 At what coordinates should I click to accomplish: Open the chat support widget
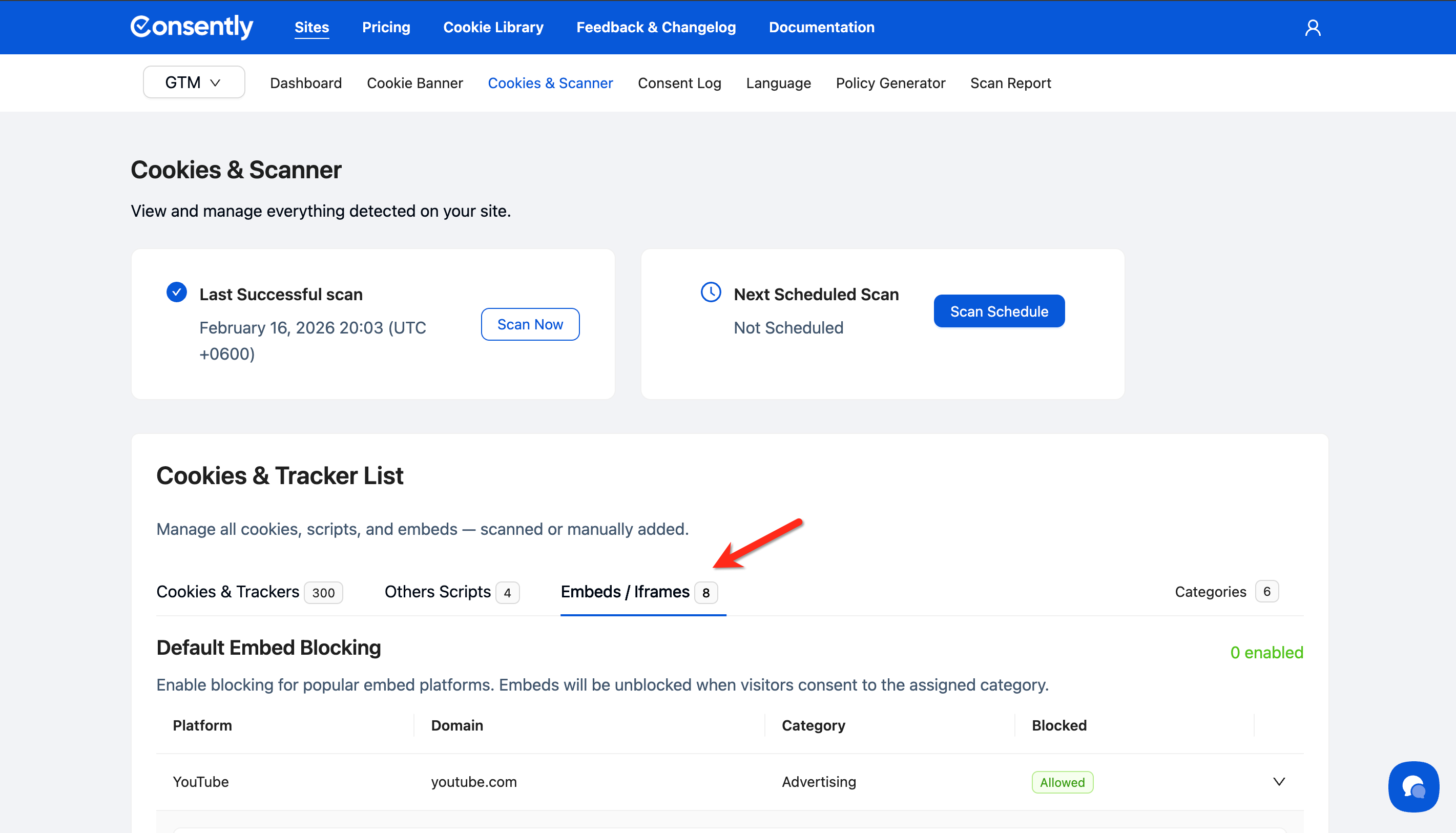click(x=1413, y=786)
